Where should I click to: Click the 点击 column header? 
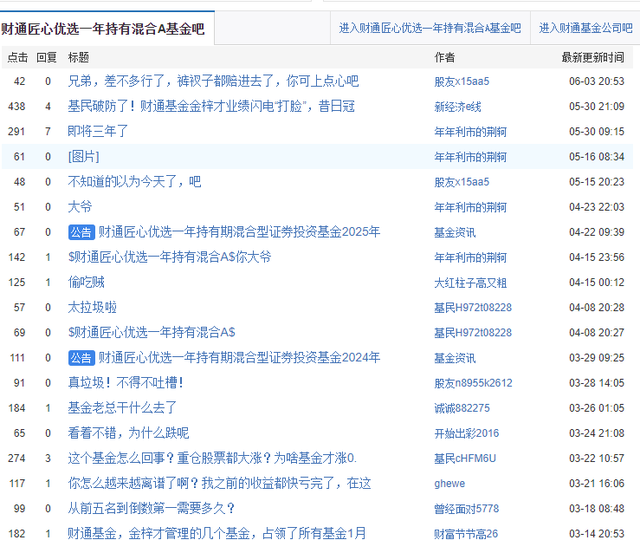pyautogui.click(x=18, y=58)
